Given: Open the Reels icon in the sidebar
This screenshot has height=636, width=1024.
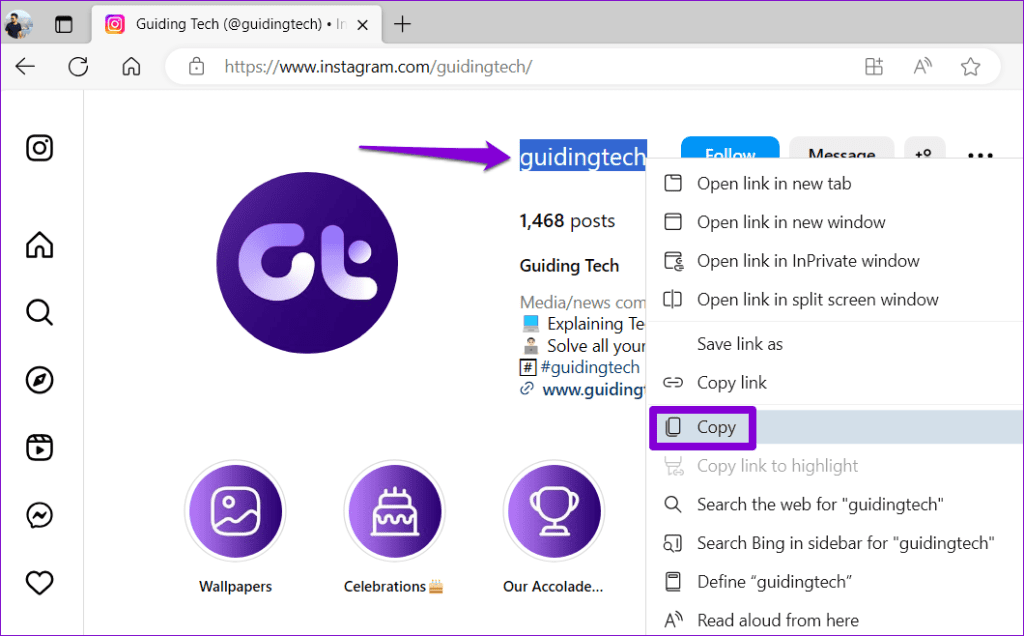Looking at the screenshot, I should (39, 447).
